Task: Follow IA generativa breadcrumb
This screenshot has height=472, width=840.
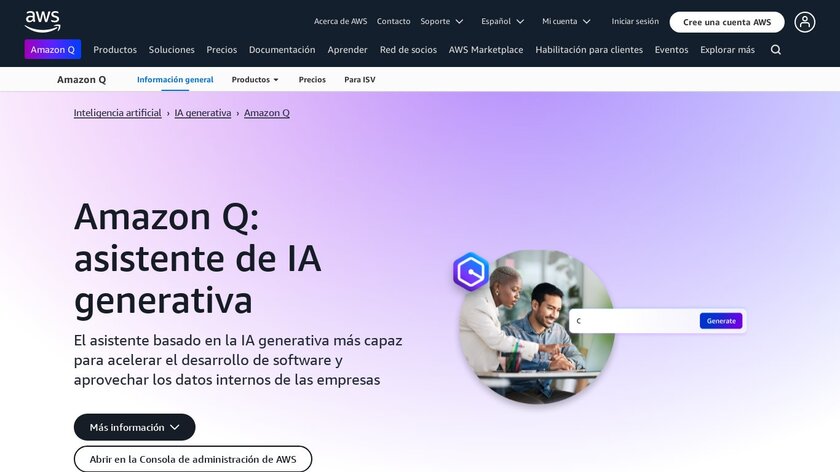Action: coord(202,113)
